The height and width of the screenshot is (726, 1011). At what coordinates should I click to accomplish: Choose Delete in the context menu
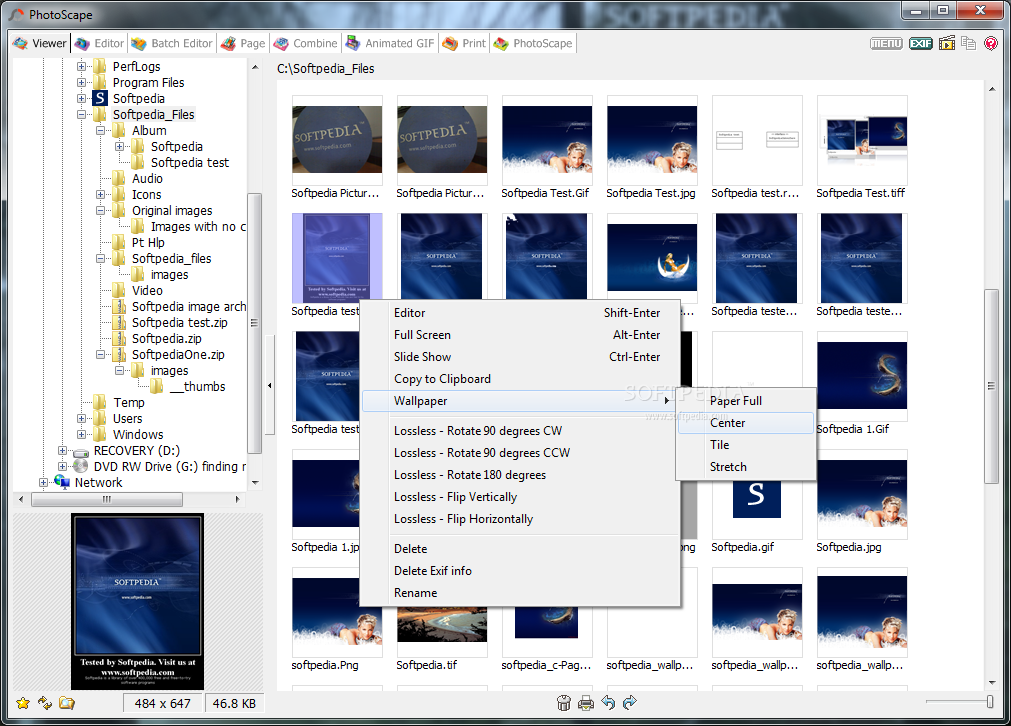[x=521, y=549]
